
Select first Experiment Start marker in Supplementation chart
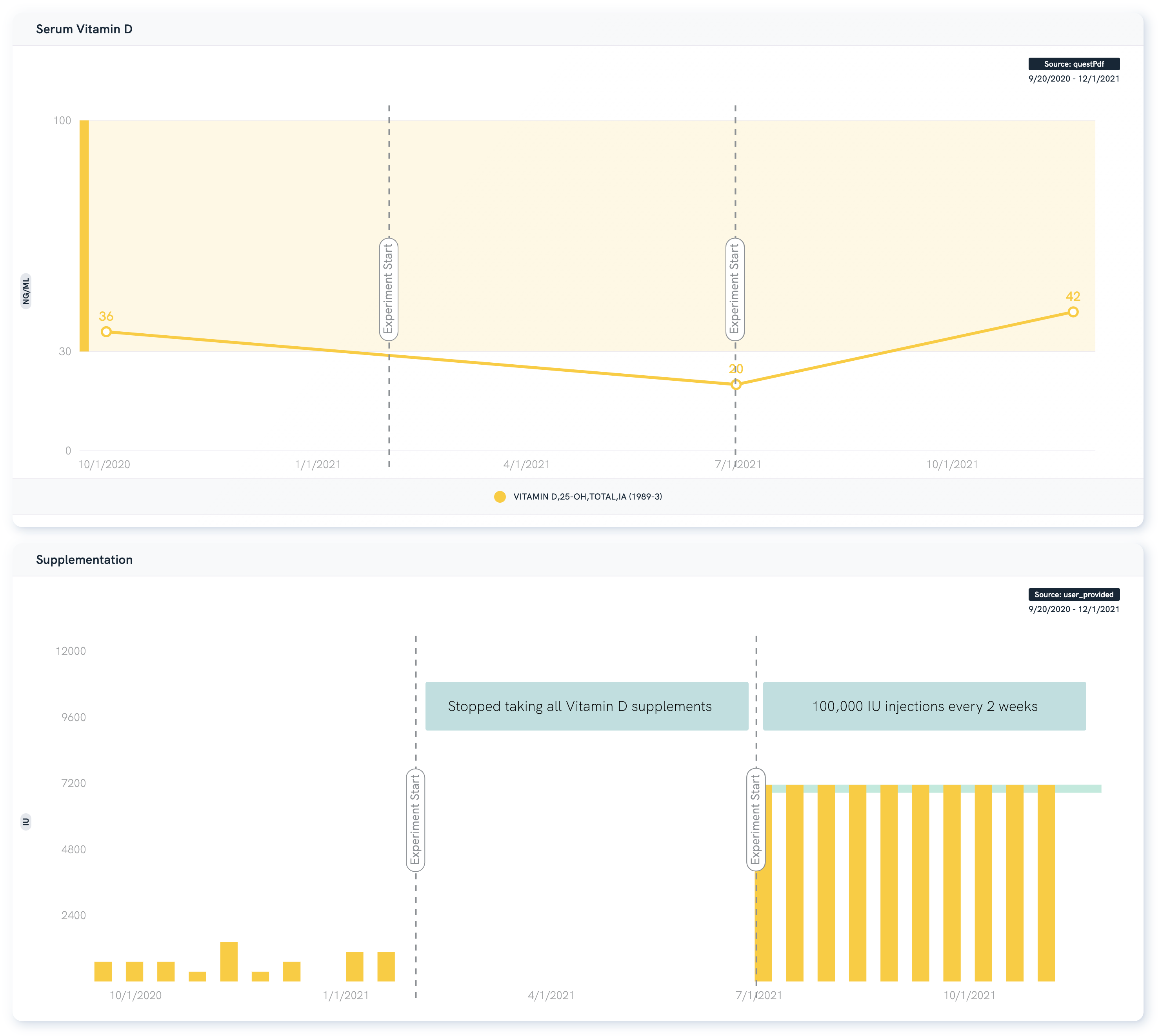click(416, 820)
